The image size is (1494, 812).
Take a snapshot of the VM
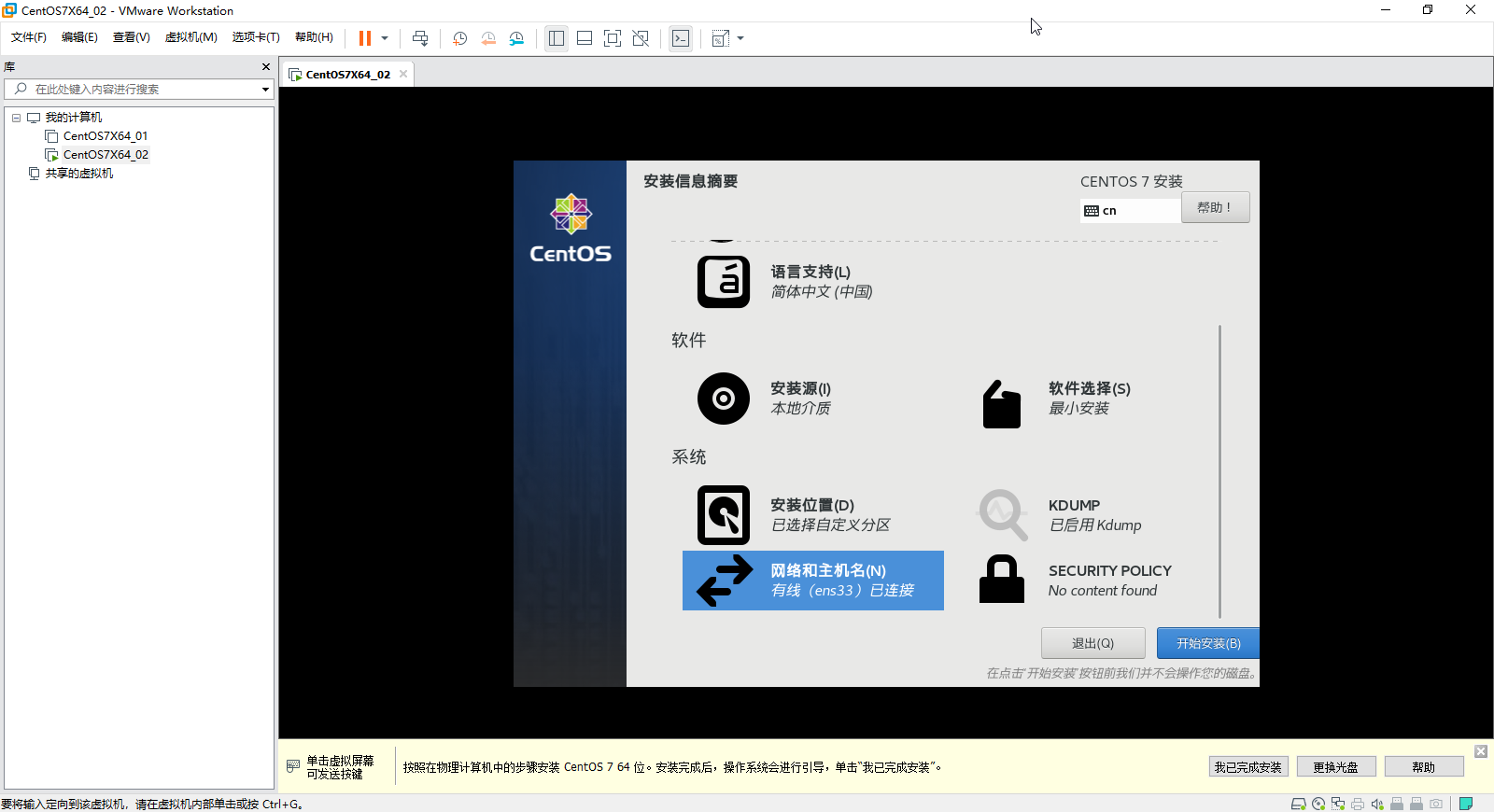tap(459, 38)
